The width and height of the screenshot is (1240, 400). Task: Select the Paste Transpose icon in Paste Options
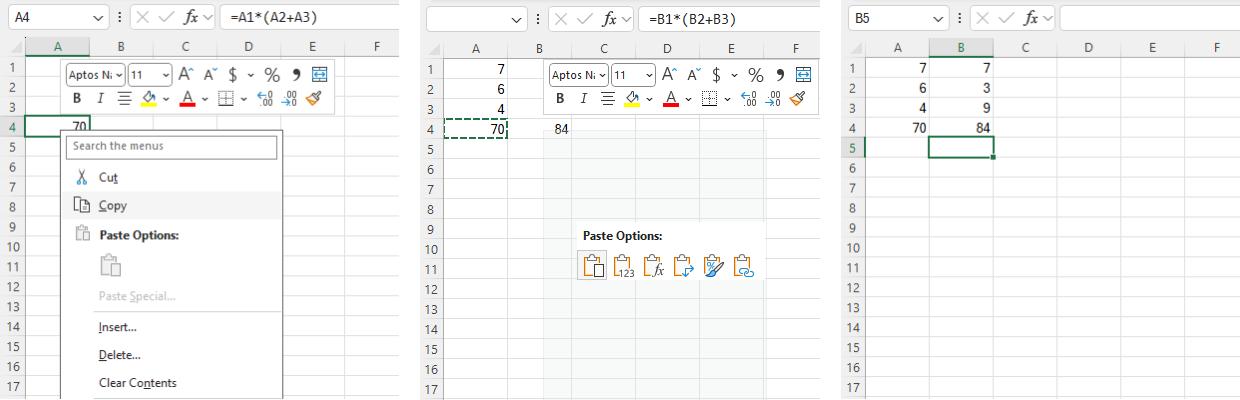coord(683,265)
